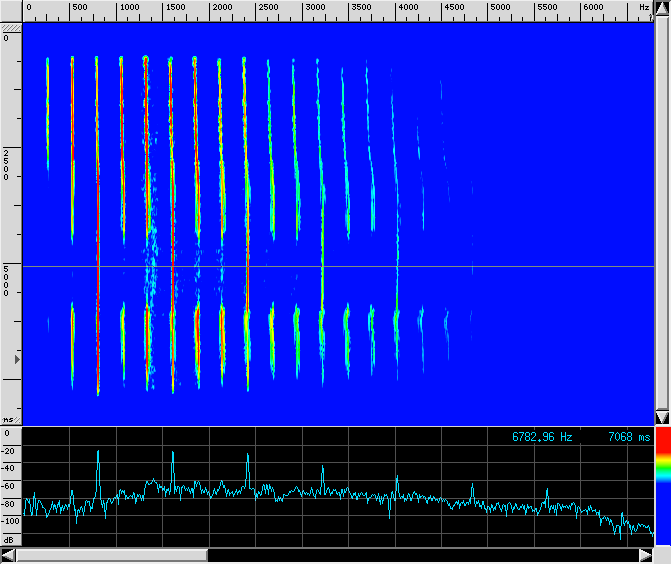Click the 6782.96 Hz frequency readout
This screenshot has height=564, width=671.
(x=542, y=437)
